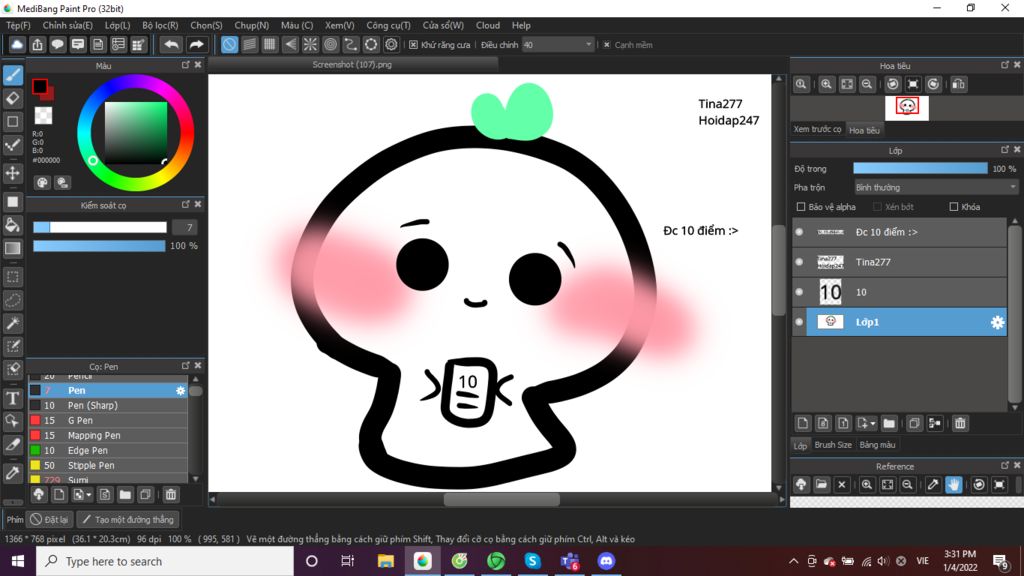Choose the Gradient tool
The width and height of the screenshot is (1024, 576).
(13, 248)
